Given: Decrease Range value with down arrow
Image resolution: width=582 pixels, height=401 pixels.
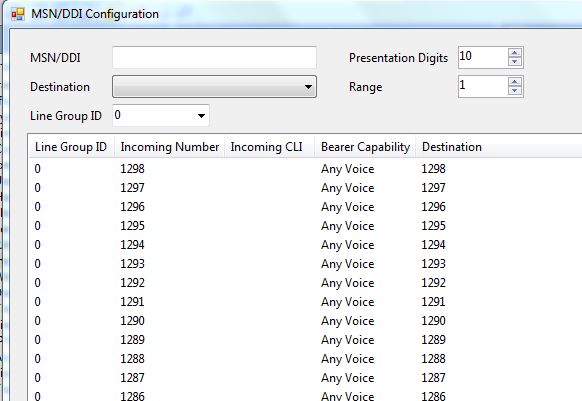Looking at the screenshot, I should (x=514, y=91).
